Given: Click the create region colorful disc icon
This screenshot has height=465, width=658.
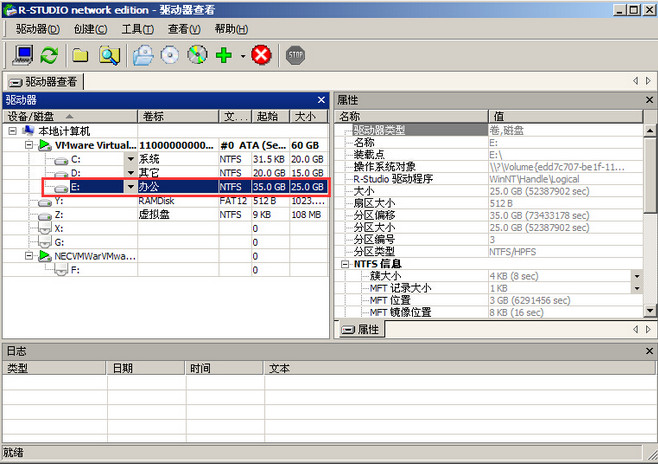Looking at the screenshot, I should pos(197,55).
